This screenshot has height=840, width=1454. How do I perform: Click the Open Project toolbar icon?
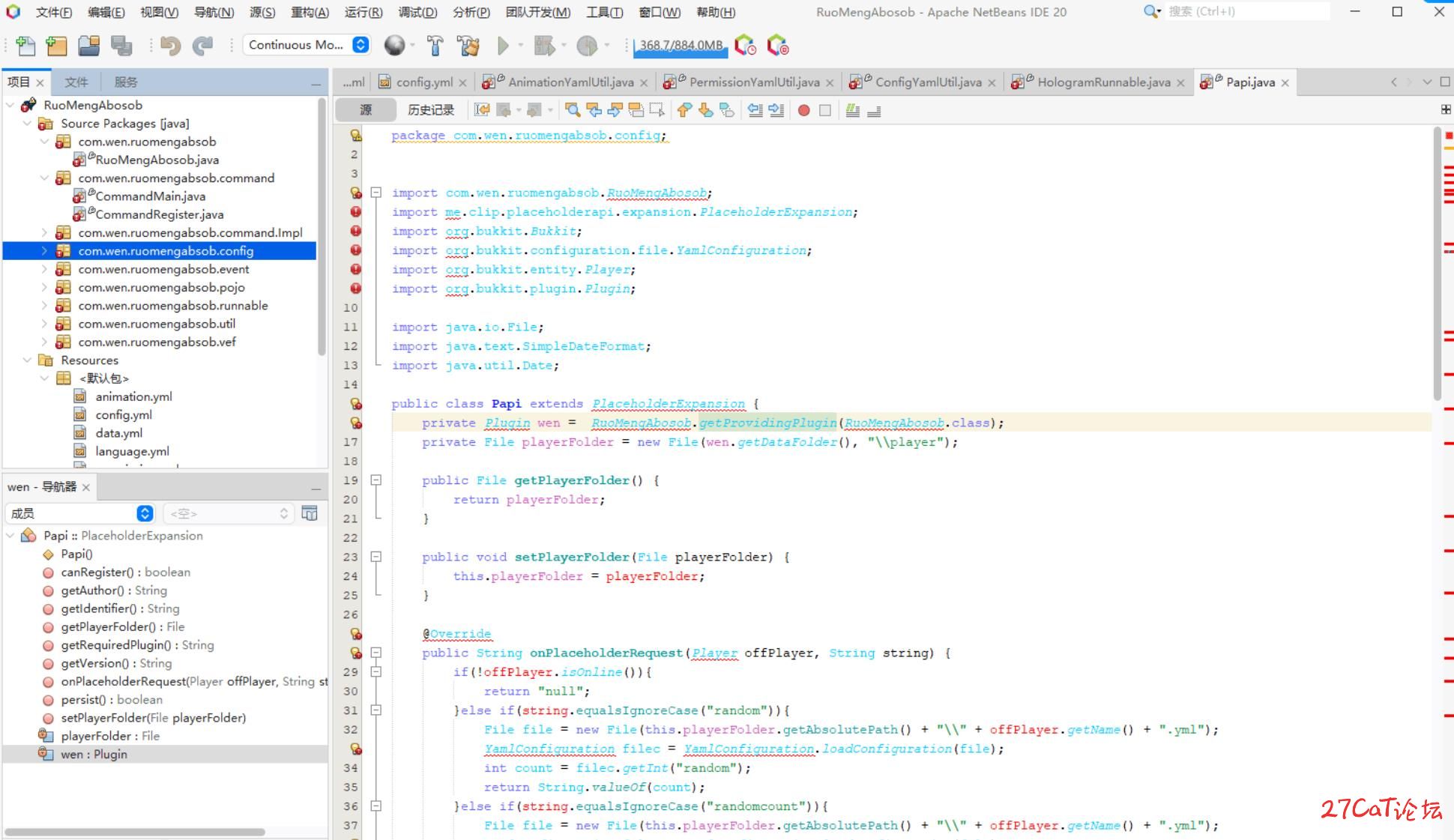[x=88, y=46]
